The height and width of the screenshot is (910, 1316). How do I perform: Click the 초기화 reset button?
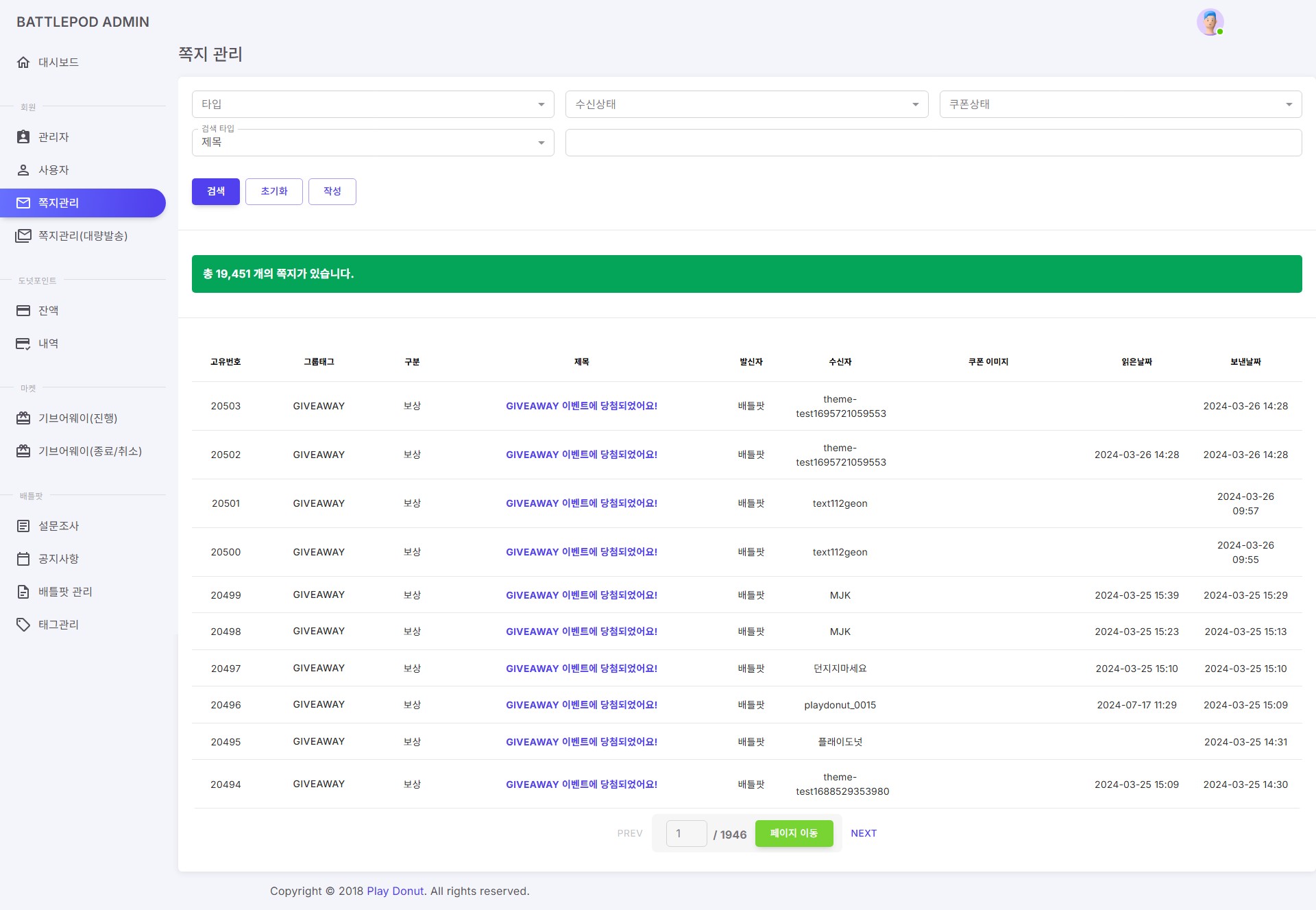274,191
